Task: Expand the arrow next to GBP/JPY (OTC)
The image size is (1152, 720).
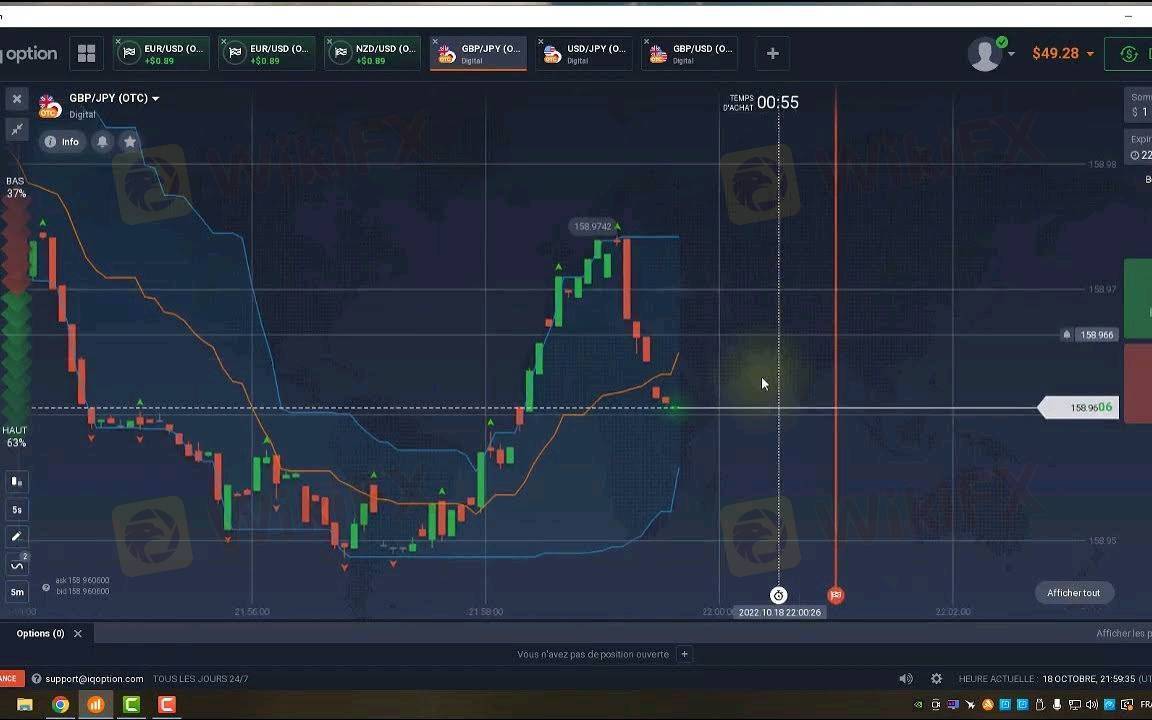Action: tap(156, 98)
